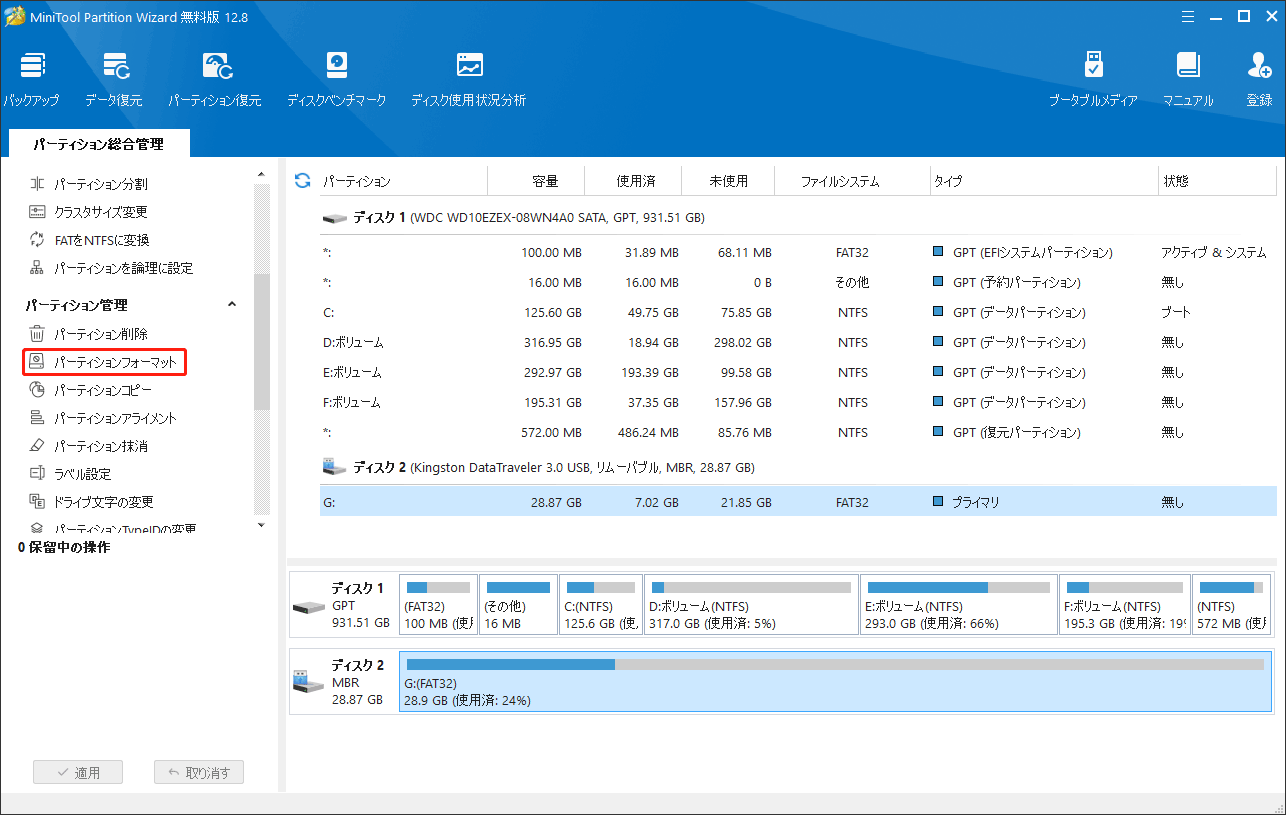This screenshot has width=1286, height=815.
Task: Select the ディスク 2 Kingston header row
Action: click(798, 467)
